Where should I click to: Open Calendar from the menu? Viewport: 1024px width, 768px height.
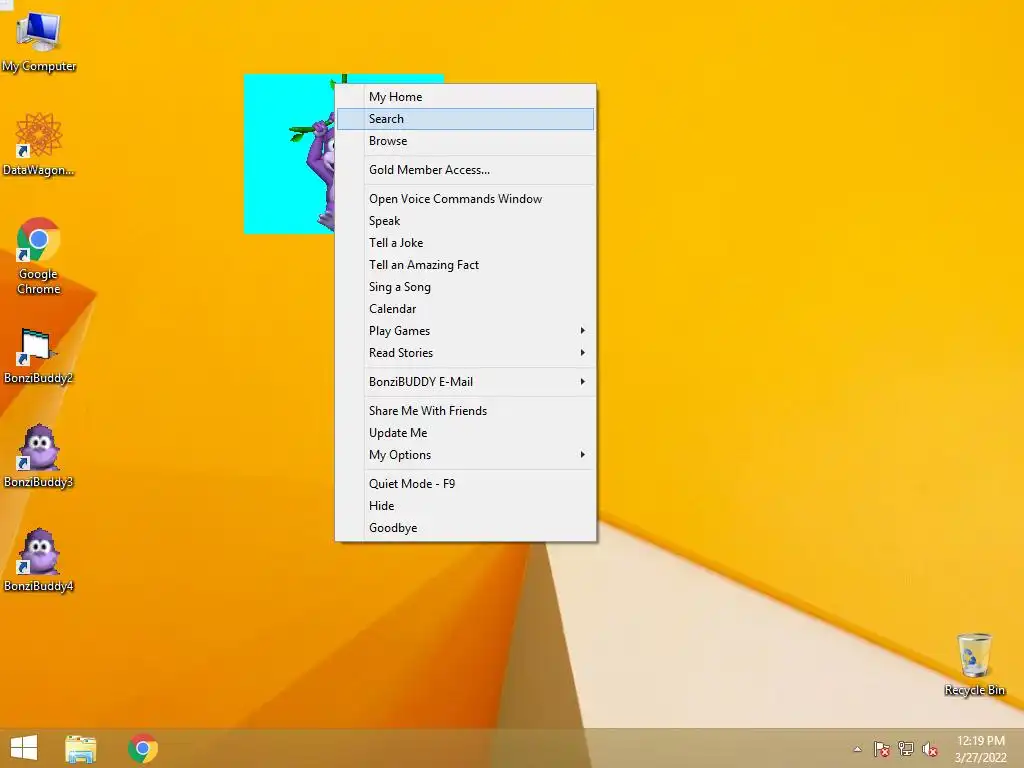465,309
